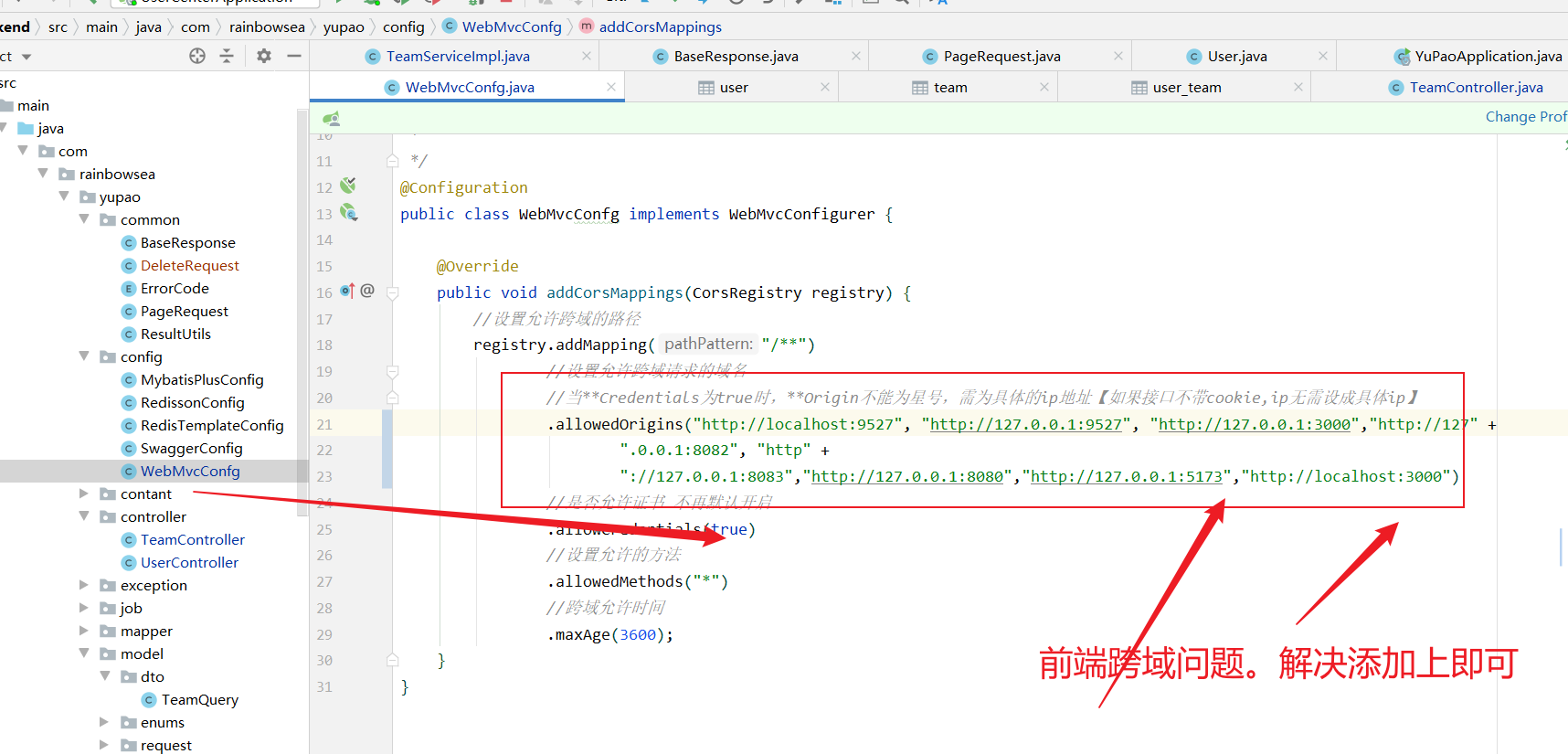This screenshot has width=1568, height=754.
Task: Click the Collapse All icon in project panel
Action: click(x=227, y=57)
